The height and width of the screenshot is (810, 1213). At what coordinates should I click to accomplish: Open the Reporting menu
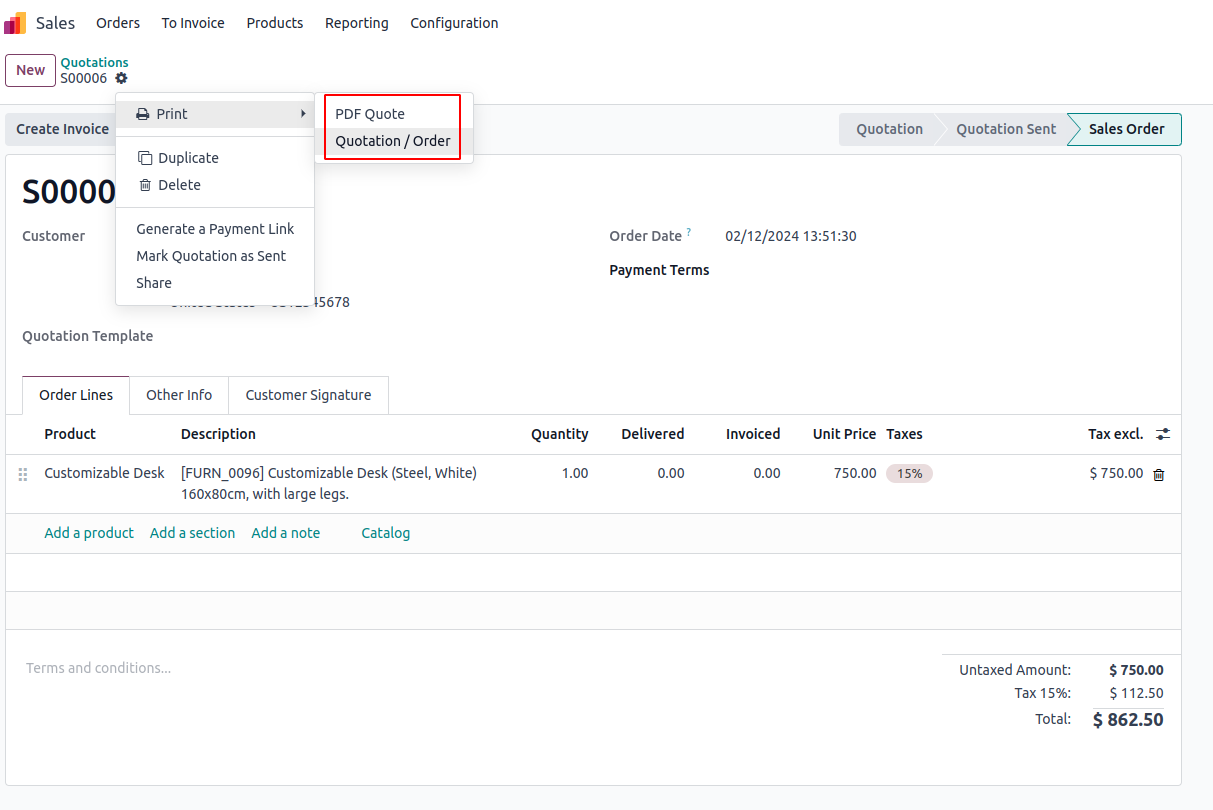click(x=356, y=23)
